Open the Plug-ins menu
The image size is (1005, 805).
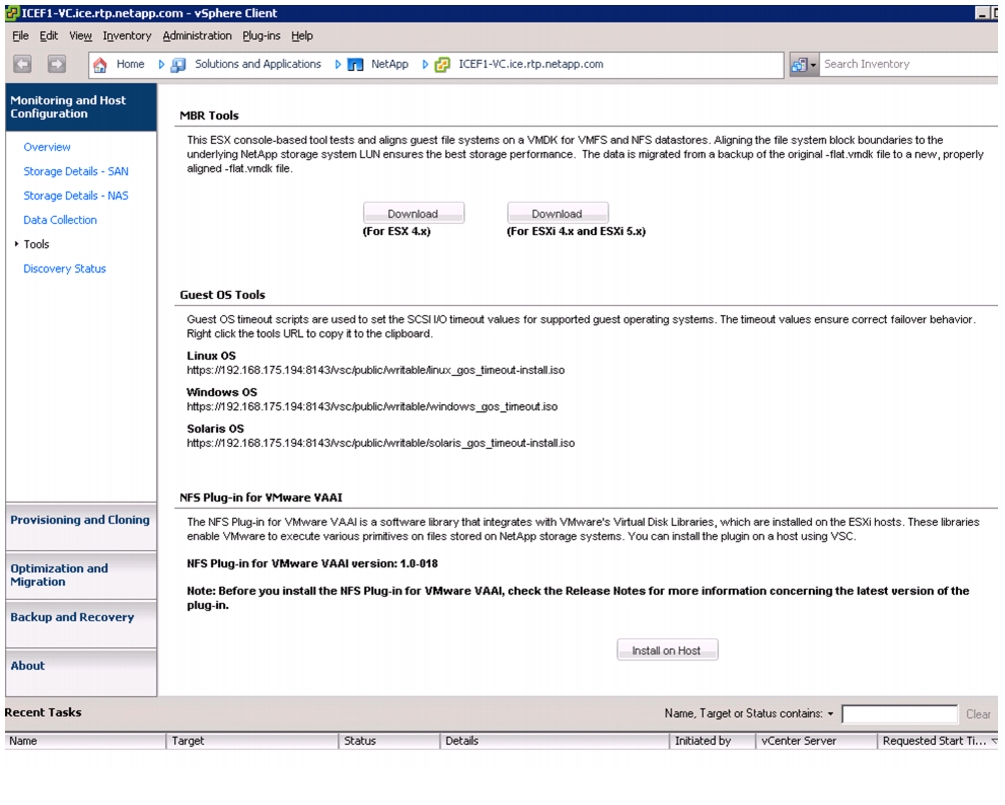[261, 36]
